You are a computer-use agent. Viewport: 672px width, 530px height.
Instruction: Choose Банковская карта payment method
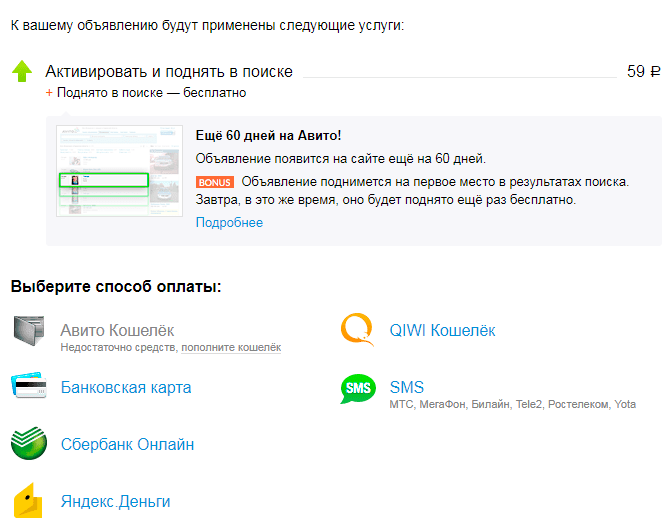point(126,387)
